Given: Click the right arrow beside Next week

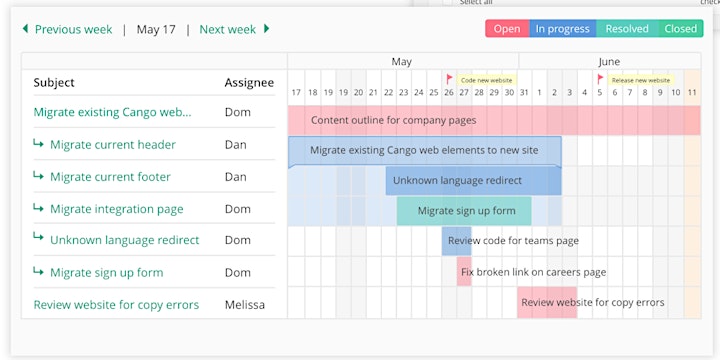Looking at the screenshot, I should [266, 29].
